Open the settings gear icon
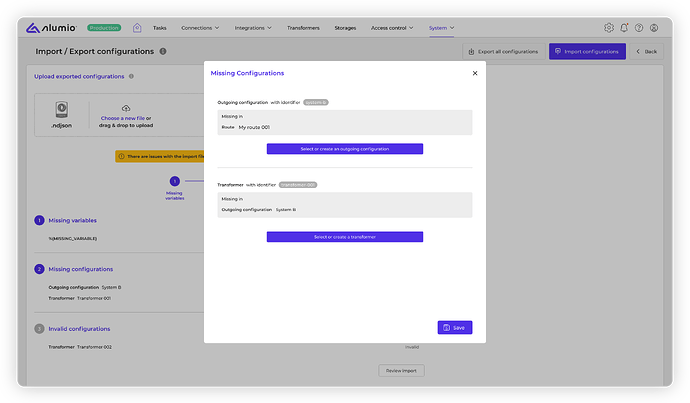The width and height of the screenshot is (690, 403). tap(609, 28)
